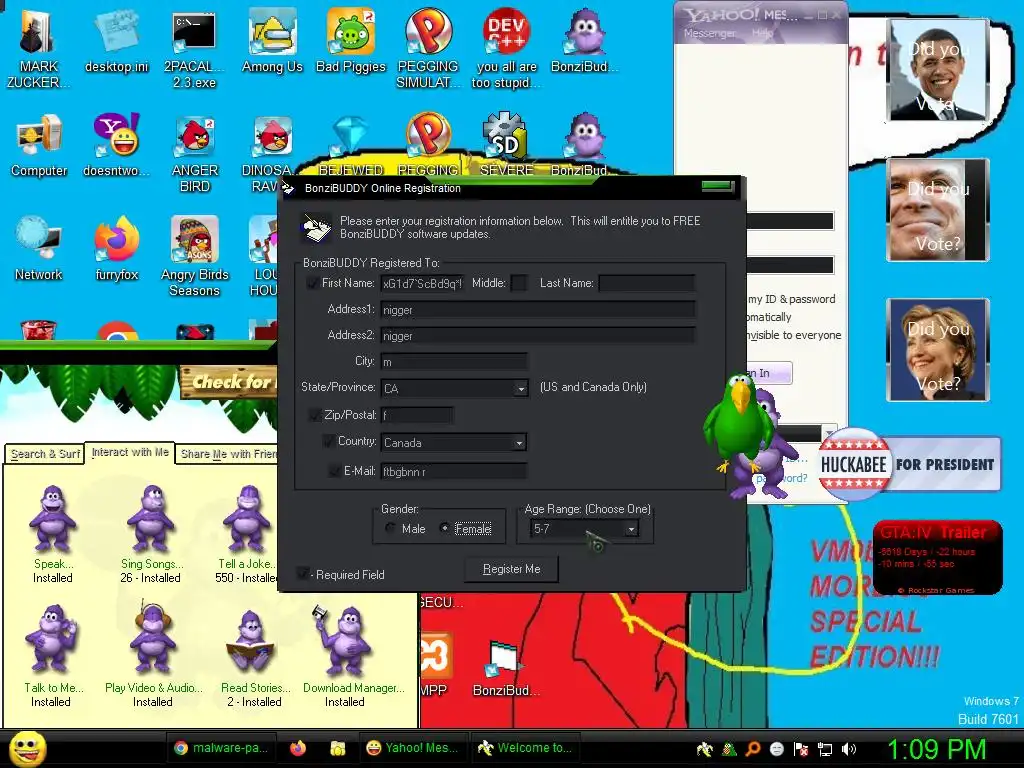
Task: Launch the SEVERE SD gear desktop shortcut
Action: 506,145
